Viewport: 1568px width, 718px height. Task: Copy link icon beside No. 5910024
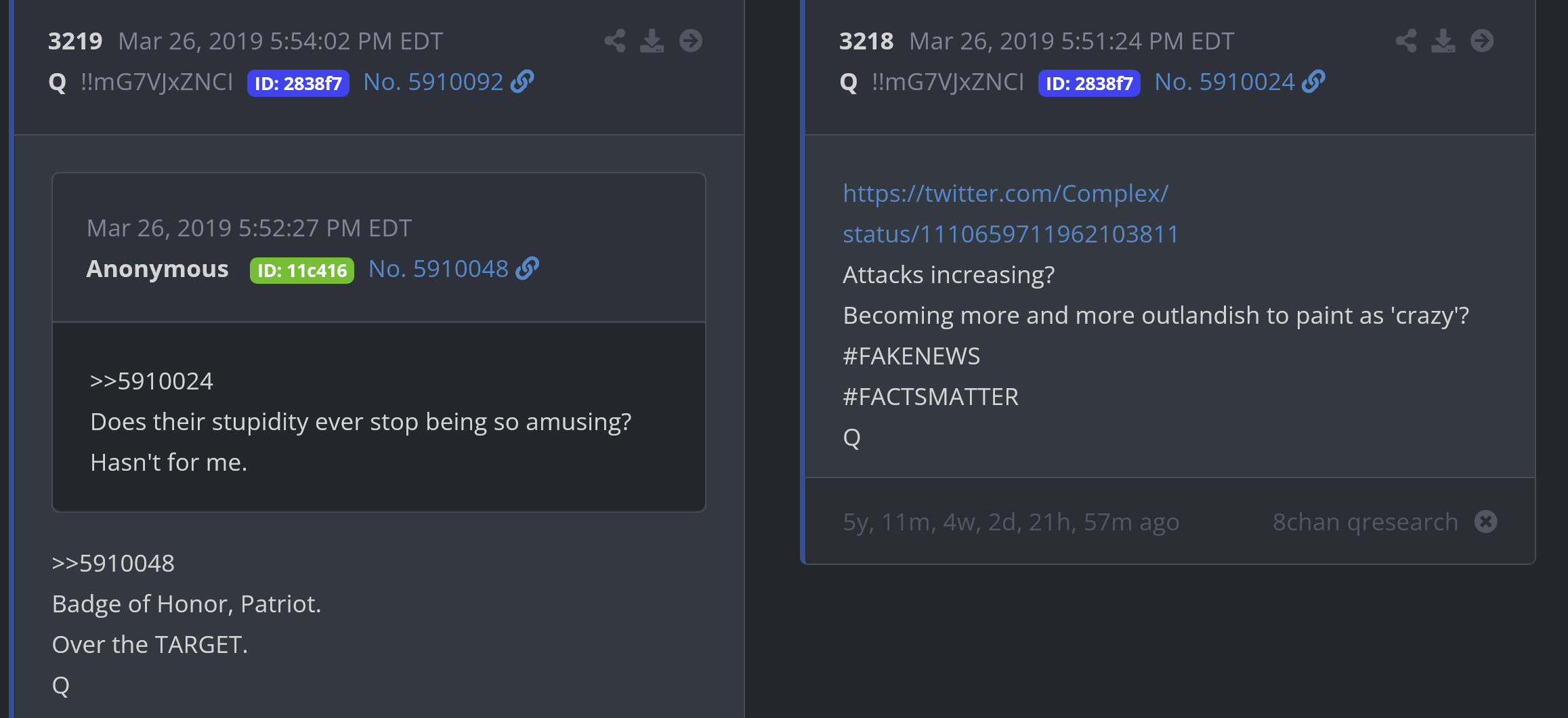1313,82
